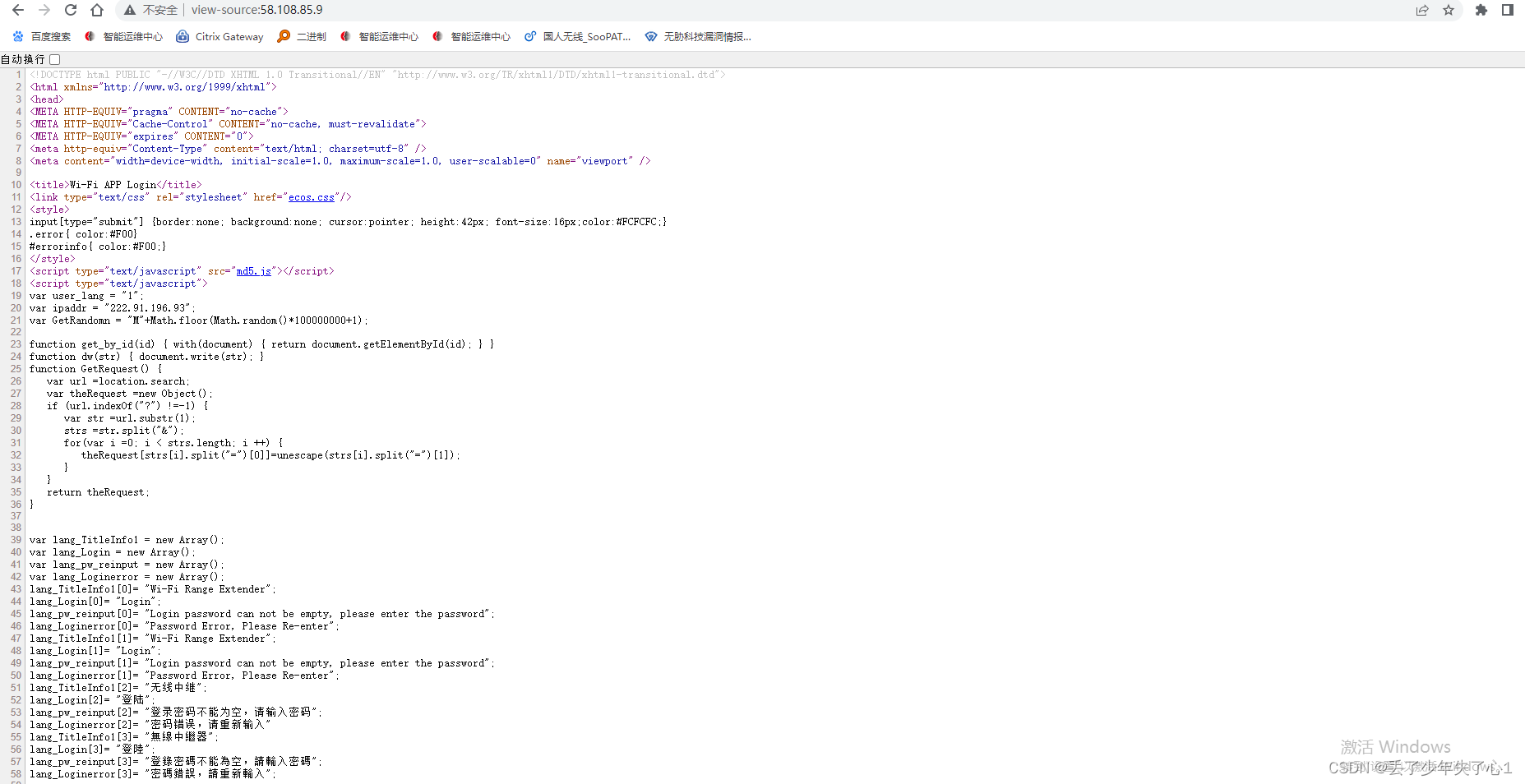This screenshot has width=1525, height=784.
Task: Click the function get_by_id(id) line
Action: pyautogui.click(x=261, y=344)
